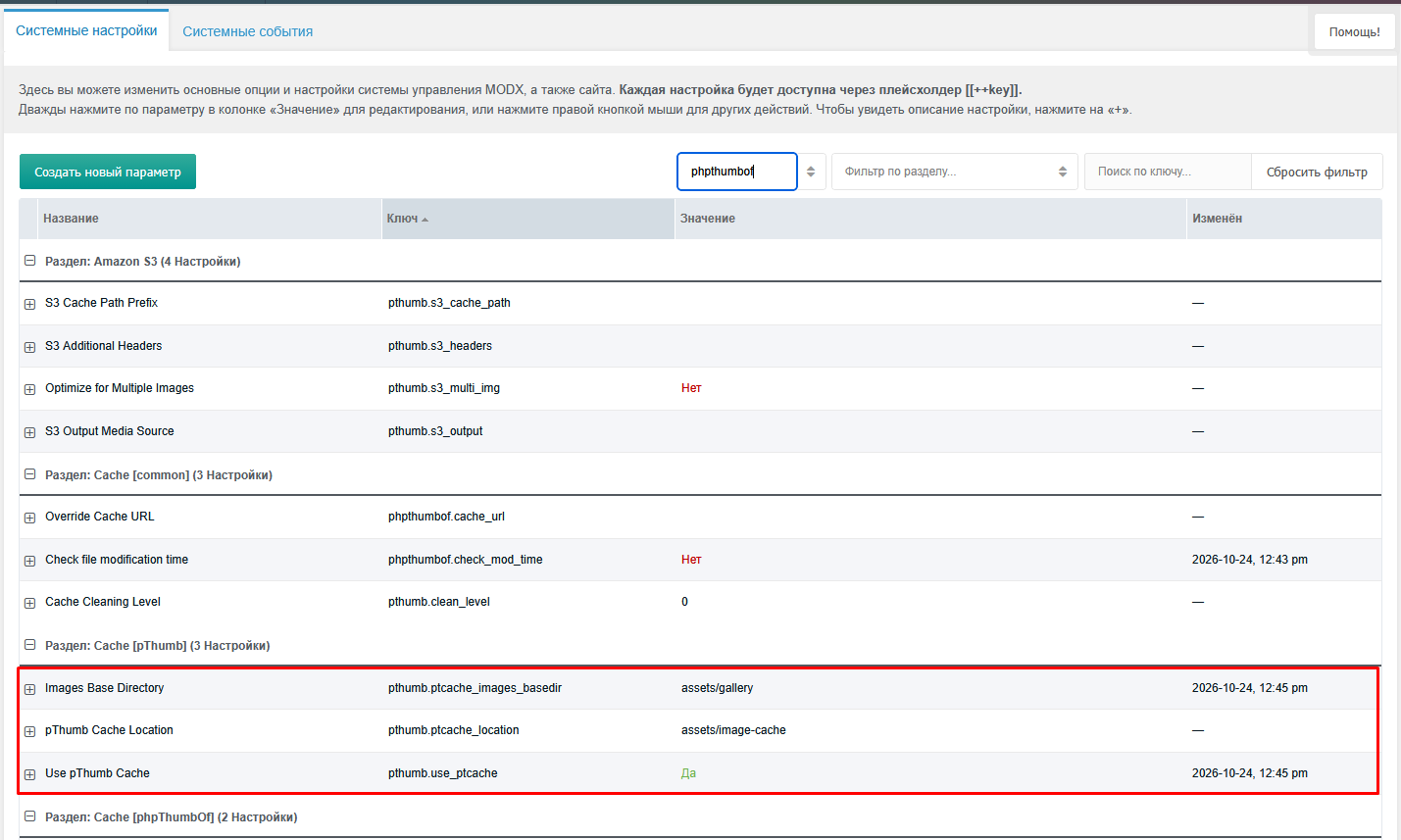The image size is (1401, 840).
Task: Expand the Override Cache URL row
Action: click(x=29, y=518)
